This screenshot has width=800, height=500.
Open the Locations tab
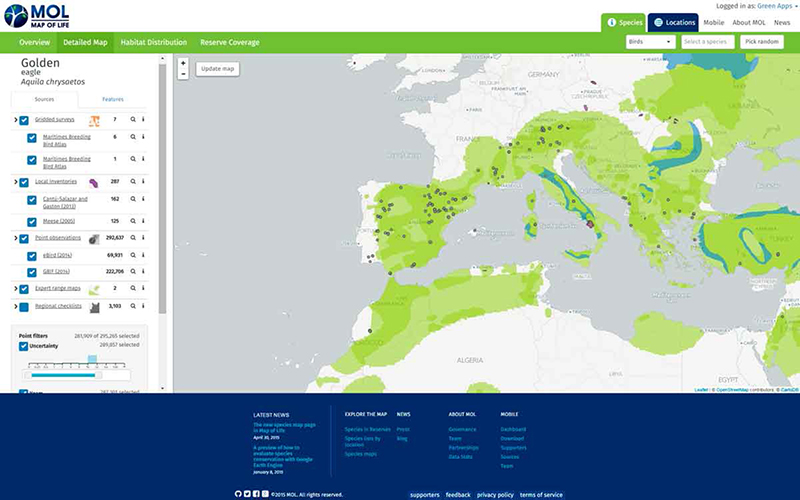point(674,22)
